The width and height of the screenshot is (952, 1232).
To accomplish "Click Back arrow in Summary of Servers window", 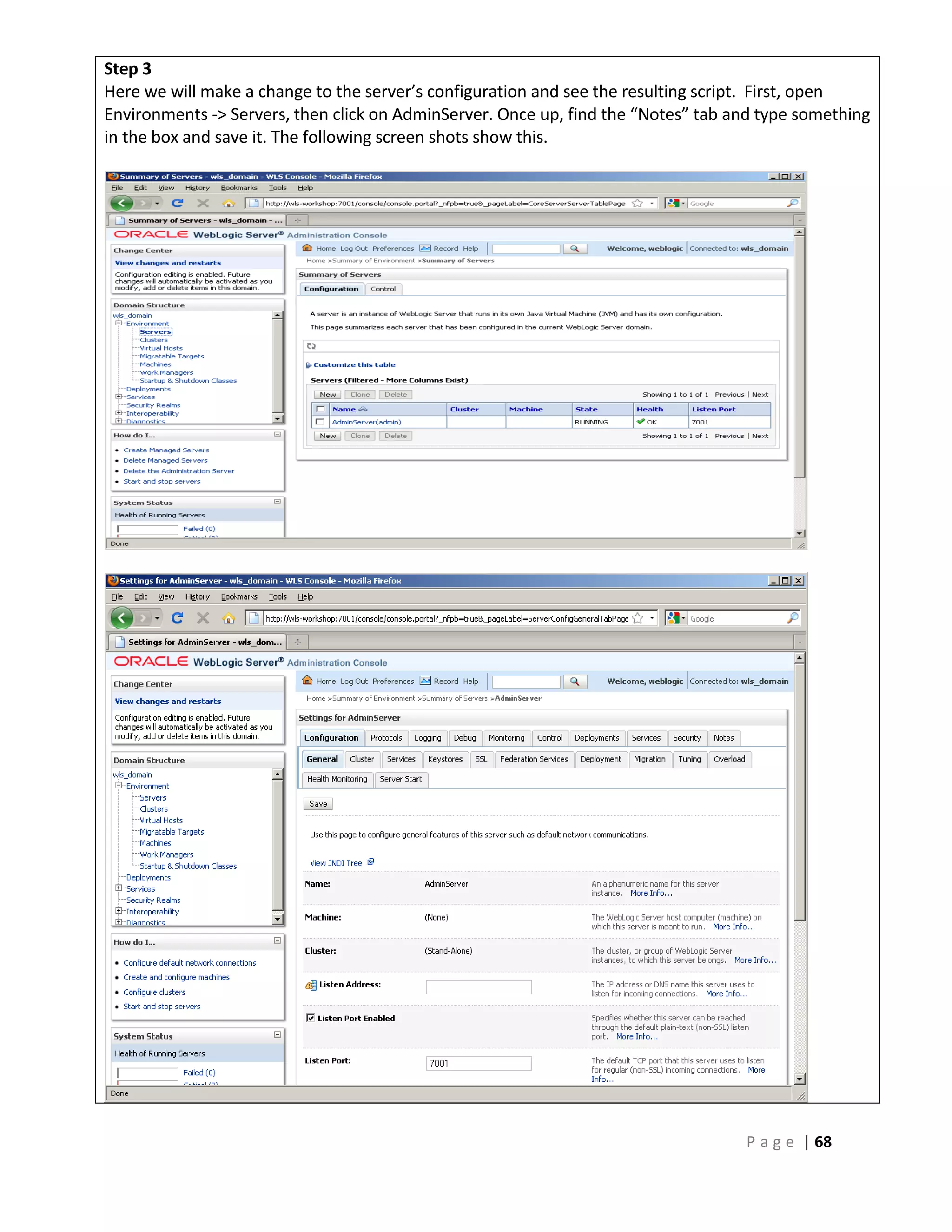I will pos(121,203).
